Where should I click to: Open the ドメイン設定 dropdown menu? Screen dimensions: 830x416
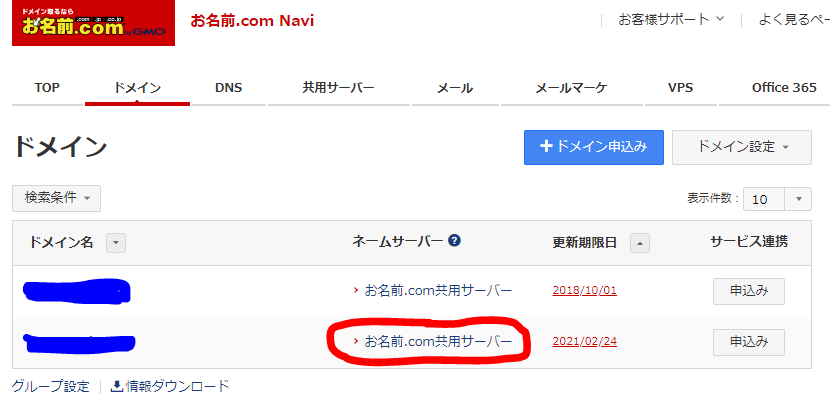click(740, 147)
